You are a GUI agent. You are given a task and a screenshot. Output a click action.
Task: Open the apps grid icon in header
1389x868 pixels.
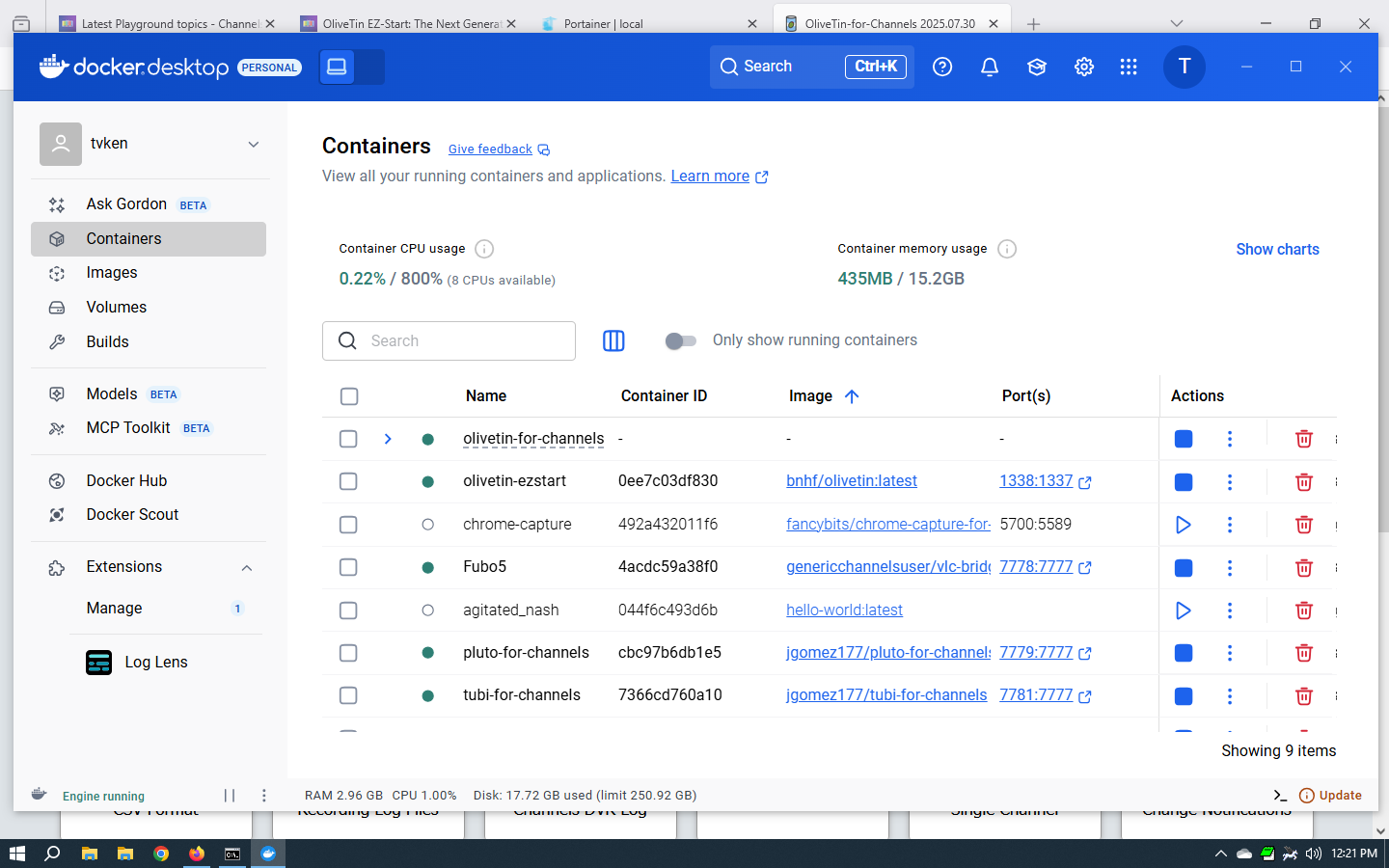coord(1129,67)
